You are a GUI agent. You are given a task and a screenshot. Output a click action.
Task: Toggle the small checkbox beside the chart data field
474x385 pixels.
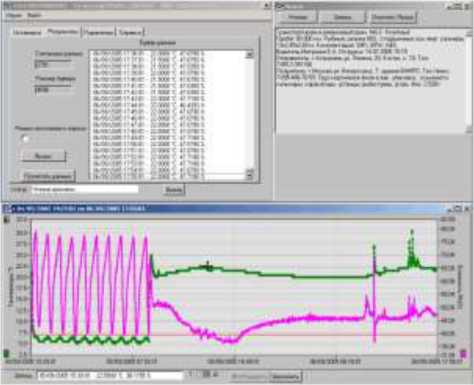[x=191, y=375]
